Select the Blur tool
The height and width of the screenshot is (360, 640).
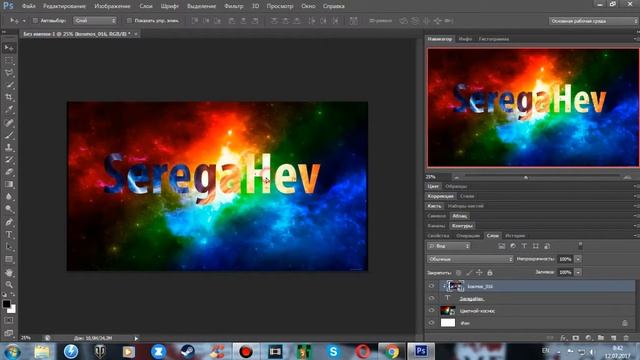click(9, 197)
